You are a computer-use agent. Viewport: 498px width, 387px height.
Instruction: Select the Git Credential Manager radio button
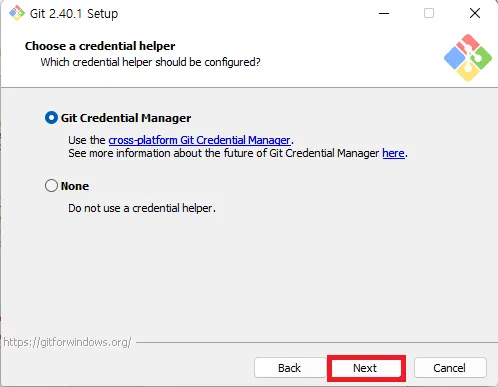point(51,118)
